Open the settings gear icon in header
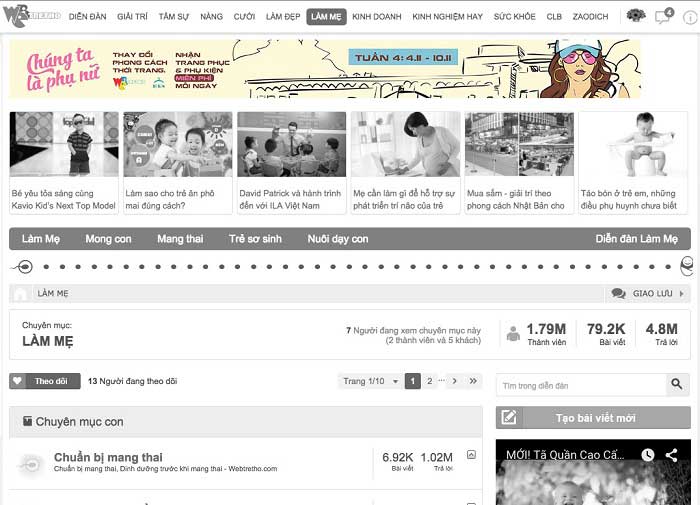 pyautogui.click(x=636, y=16)
